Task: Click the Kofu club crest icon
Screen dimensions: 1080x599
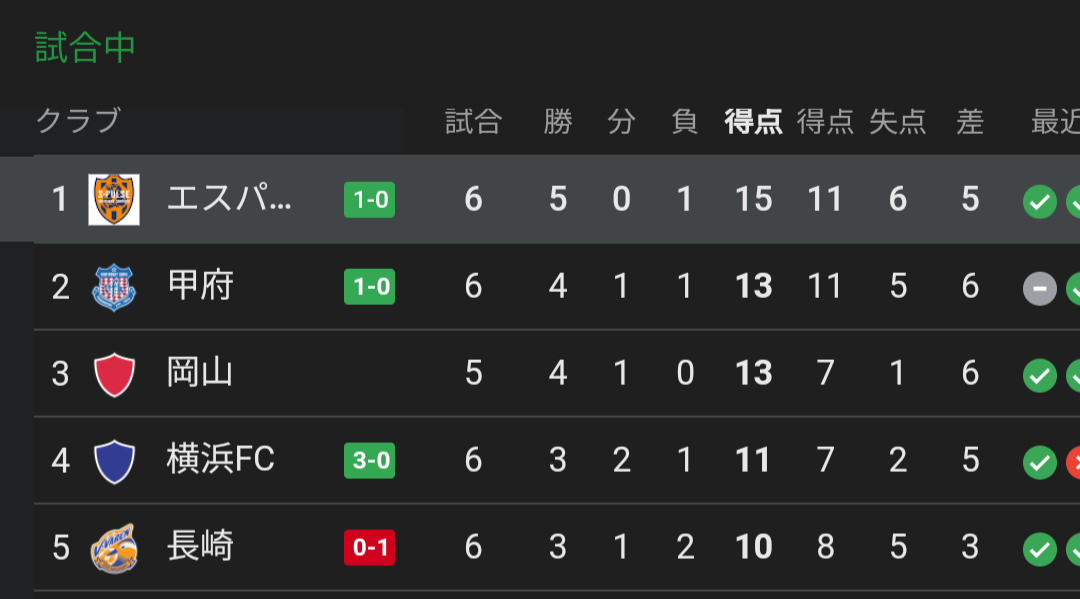Action: tap(114, 287)
